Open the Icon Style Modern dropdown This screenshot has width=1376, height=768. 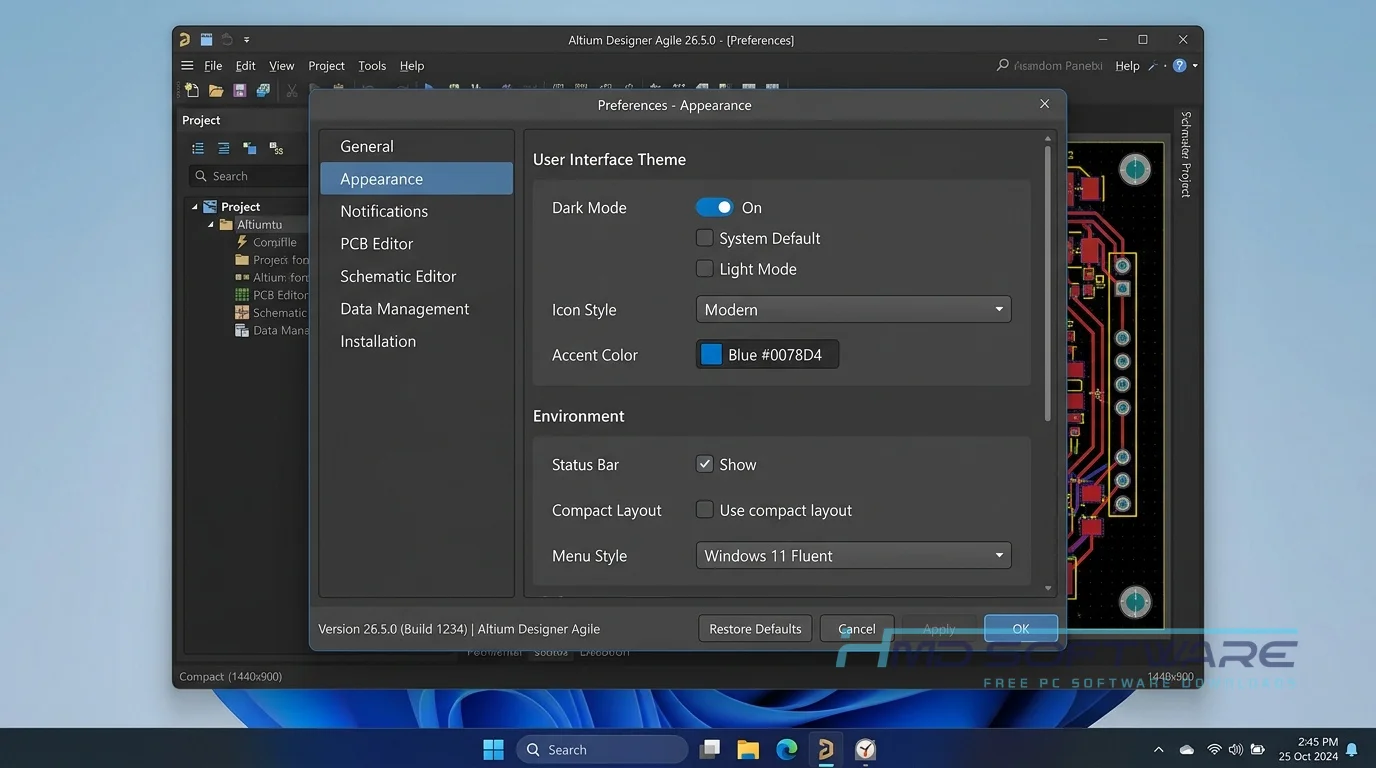853,310
